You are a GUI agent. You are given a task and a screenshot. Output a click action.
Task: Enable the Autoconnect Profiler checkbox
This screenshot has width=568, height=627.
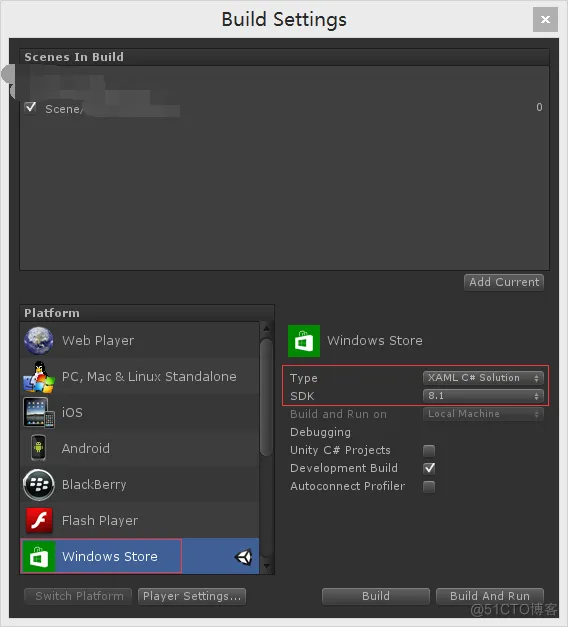point(429,487)
